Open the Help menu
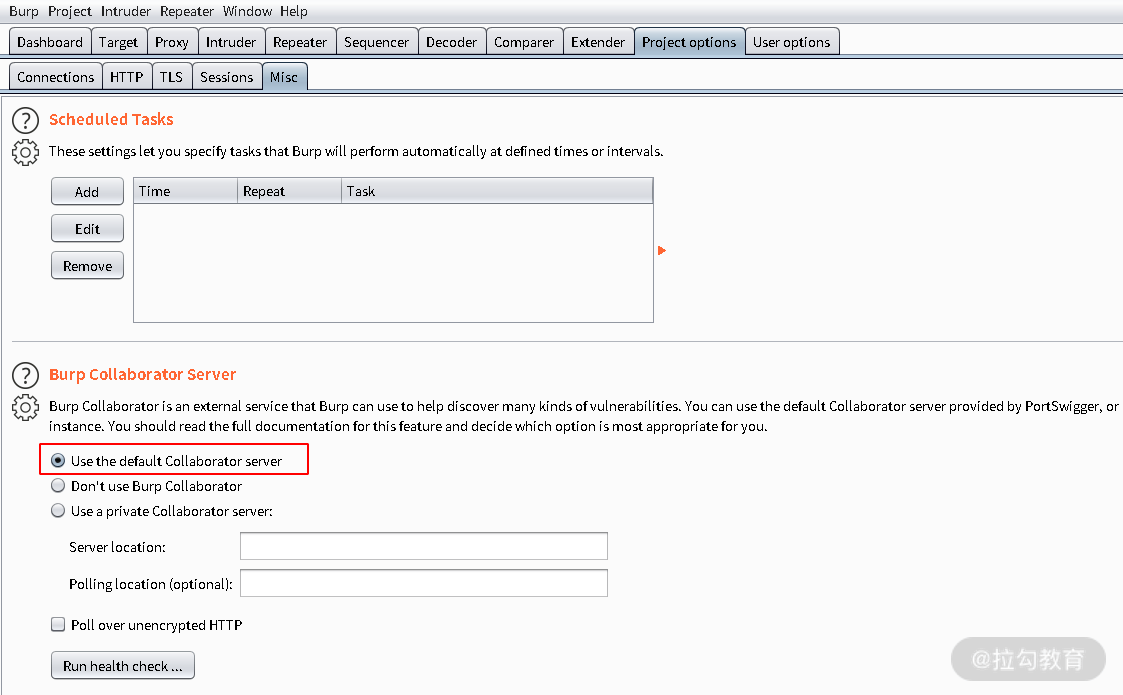 [294, 11]
